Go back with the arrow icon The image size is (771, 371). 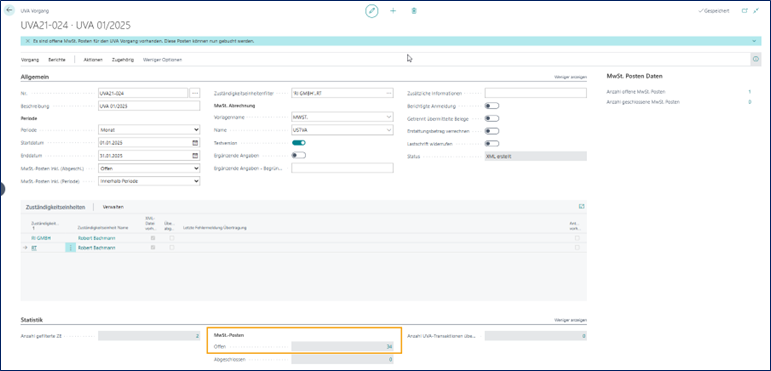click(9, 10)
